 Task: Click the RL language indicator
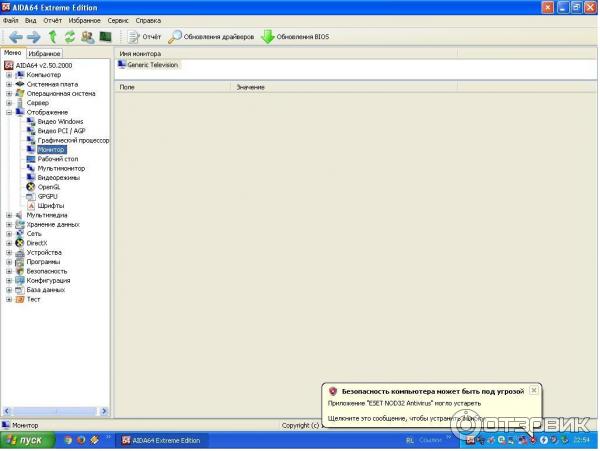(409, 441)
